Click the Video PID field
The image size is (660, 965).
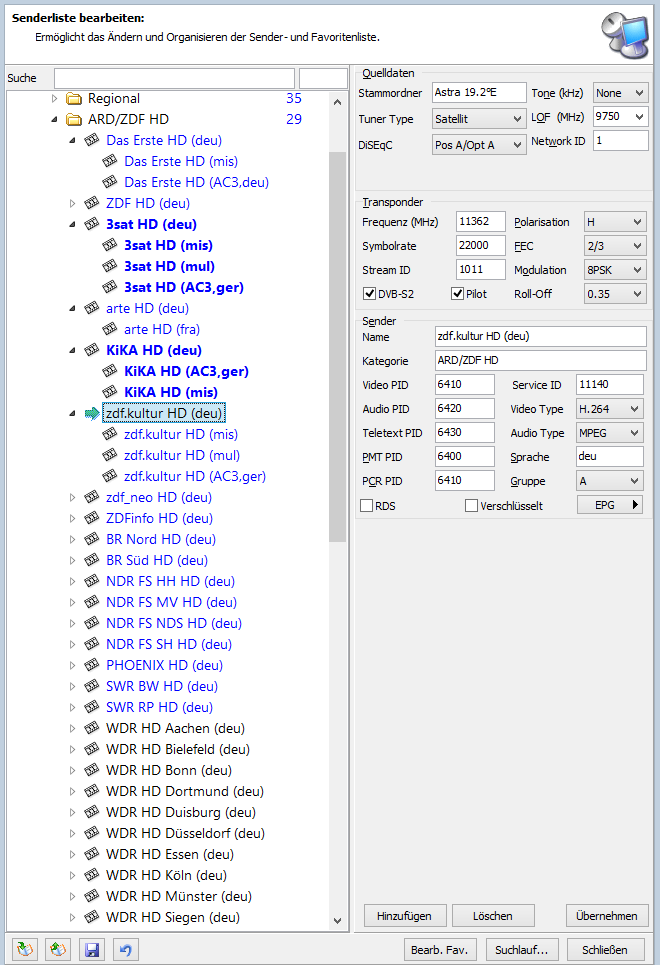(x=464, y=385)
